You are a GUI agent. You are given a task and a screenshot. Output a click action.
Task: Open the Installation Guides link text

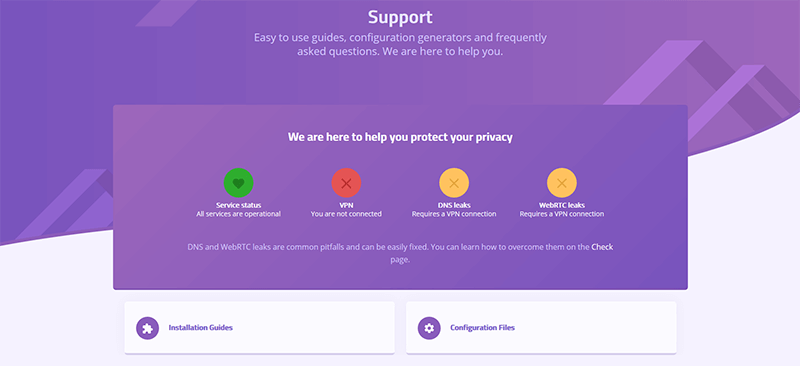pos(201,328)
